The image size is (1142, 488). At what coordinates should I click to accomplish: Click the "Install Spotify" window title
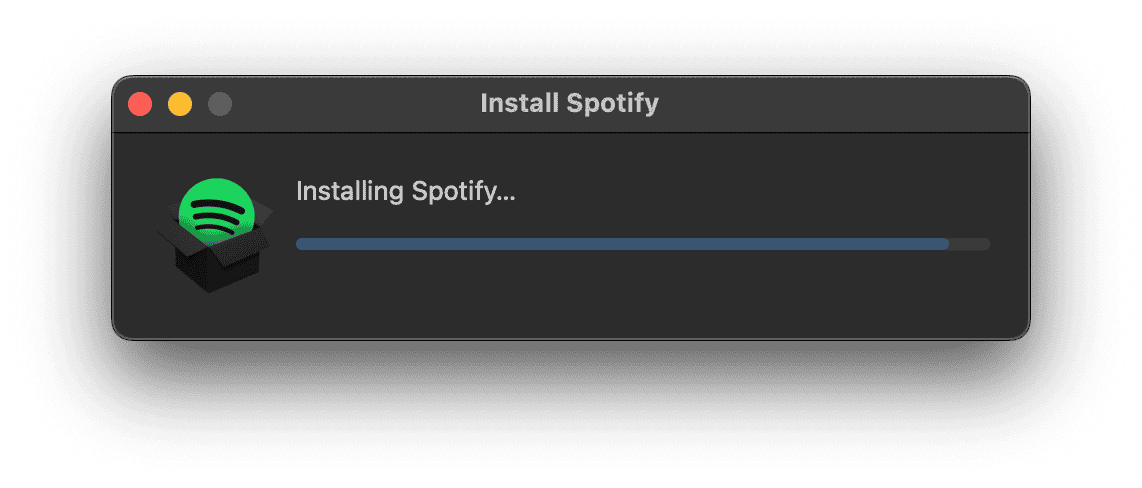tap(569, 103)
